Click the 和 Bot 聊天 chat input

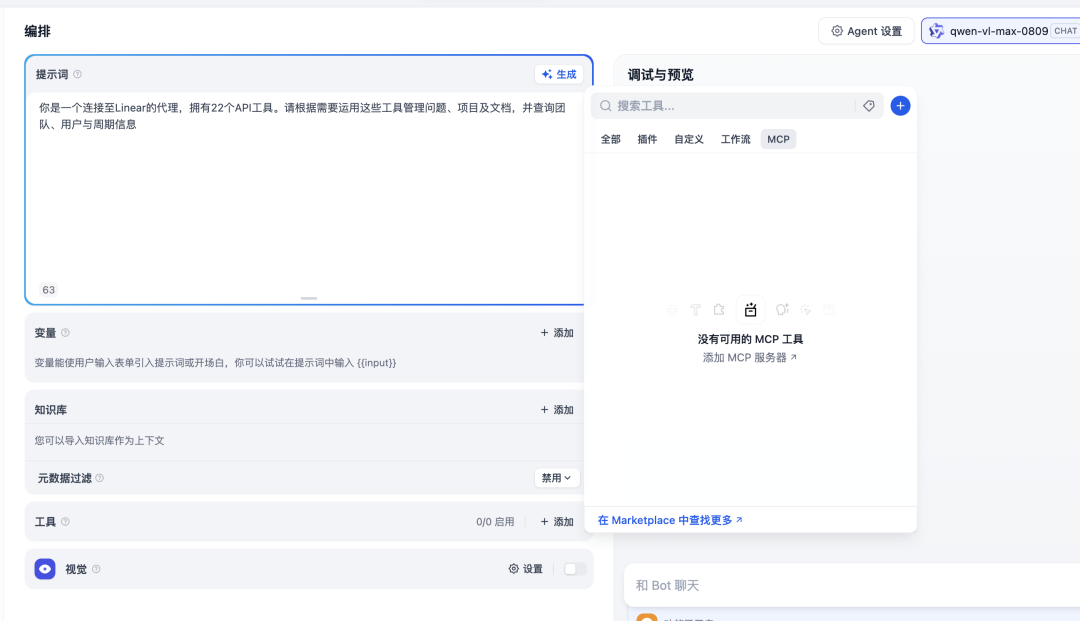[853, 585]
